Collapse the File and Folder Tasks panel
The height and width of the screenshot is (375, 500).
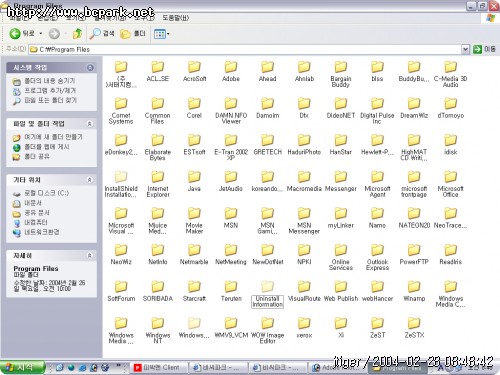tap(90, 124)
